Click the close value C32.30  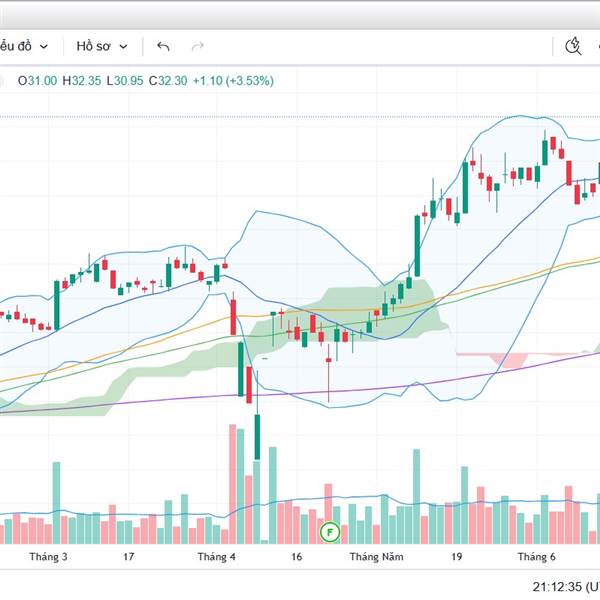click(x=168, y=81)
